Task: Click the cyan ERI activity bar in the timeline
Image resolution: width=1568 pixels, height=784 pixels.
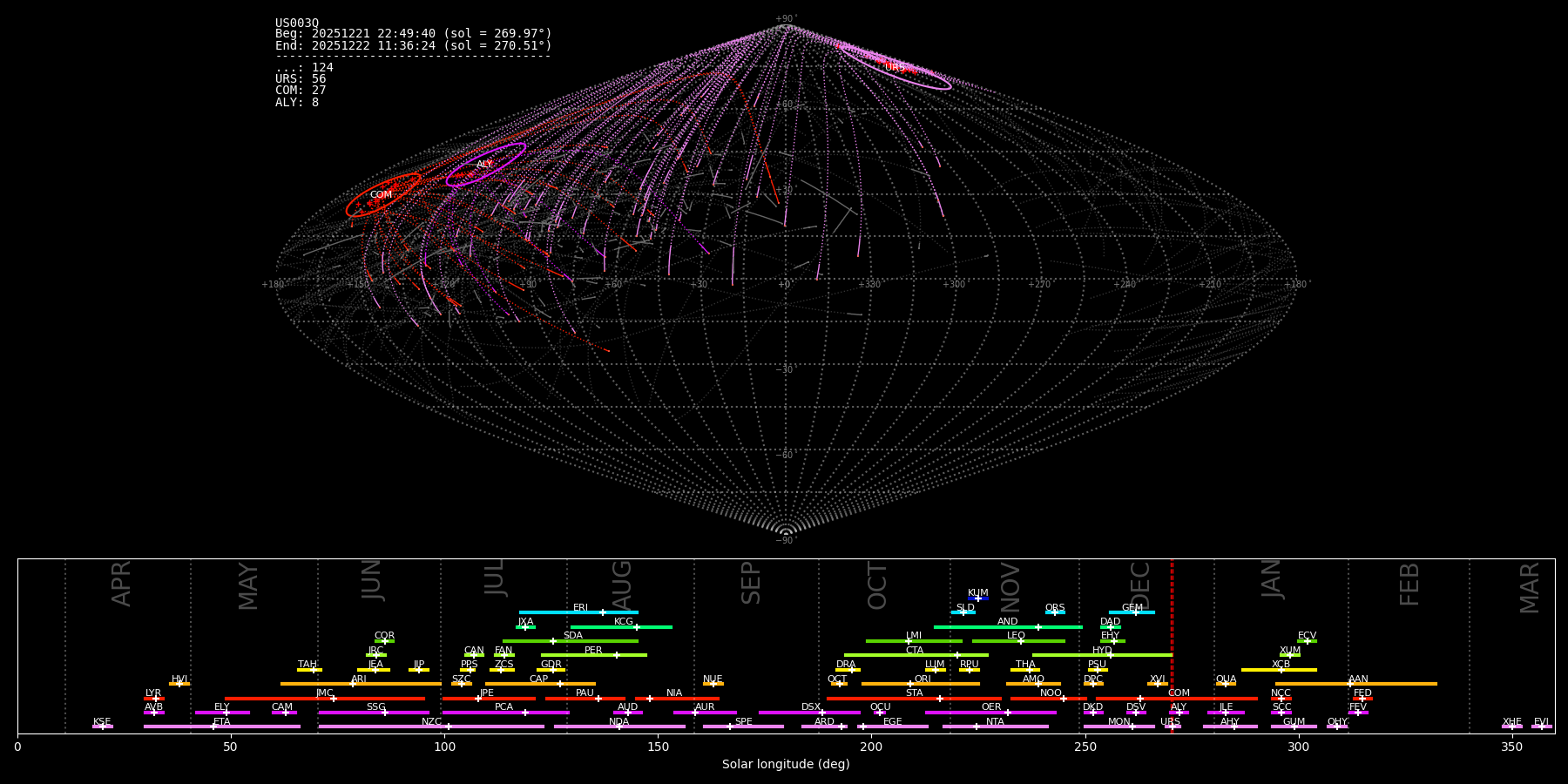Action: pyautogui.click(x=578, y=612)
